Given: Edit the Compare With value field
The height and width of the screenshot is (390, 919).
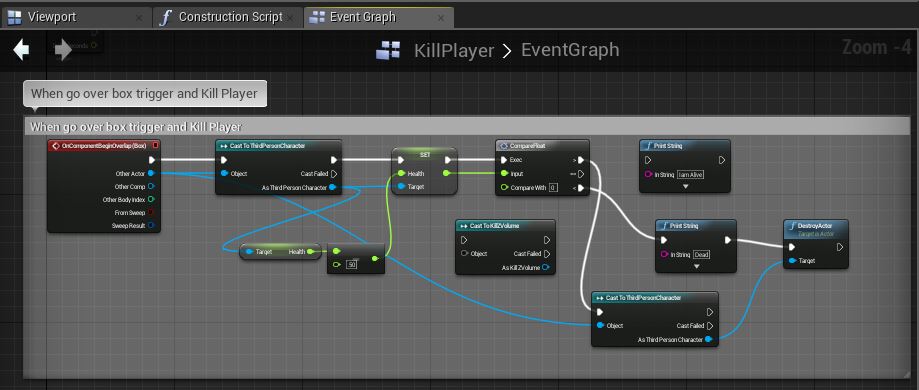Looking at the screenshot, I should pyautogui.click(x=553, y=188).
